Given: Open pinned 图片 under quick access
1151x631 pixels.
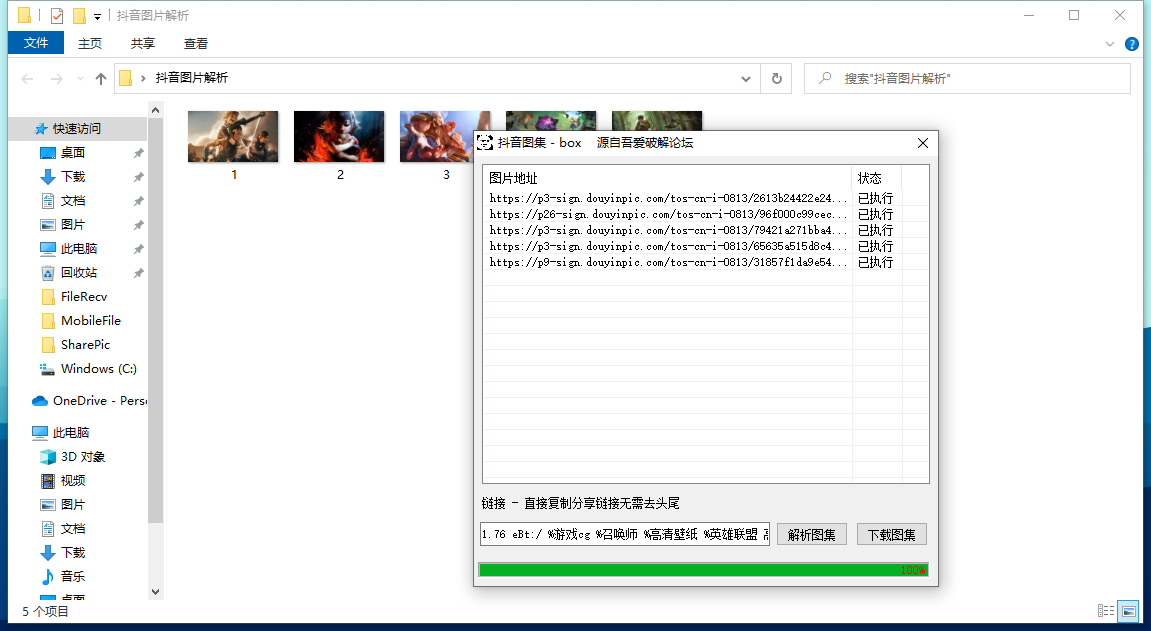Looking at the screenshot, I should (x=73, y=225).
